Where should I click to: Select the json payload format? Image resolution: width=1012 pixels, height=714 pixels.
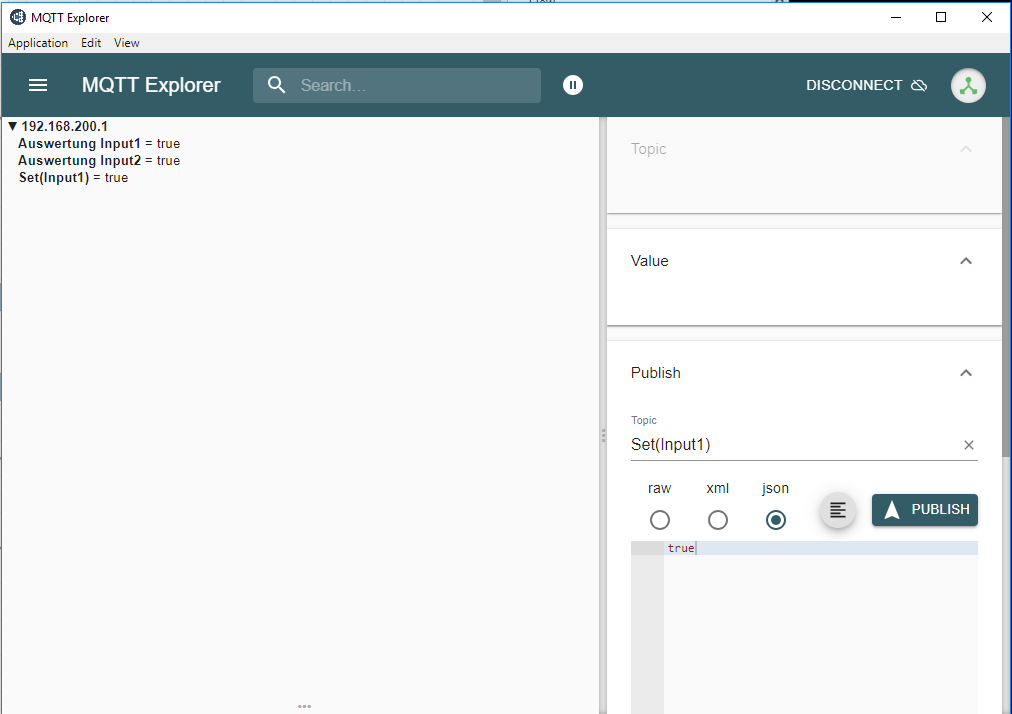(775, 520)
